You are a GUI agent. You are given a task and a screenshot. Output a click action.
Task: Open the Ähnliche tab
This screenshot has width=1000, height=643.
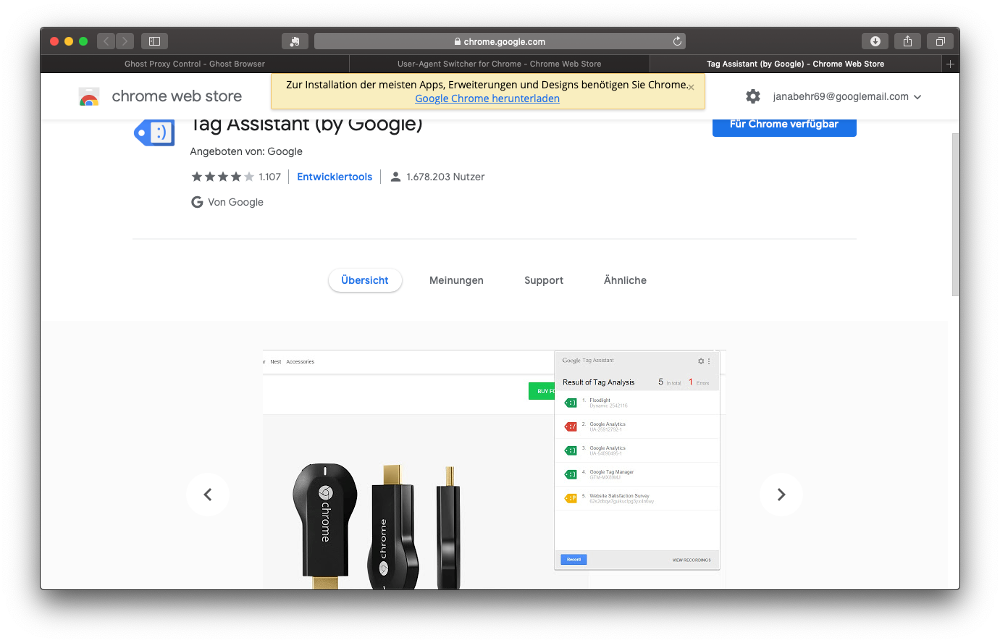click(625, 280)
